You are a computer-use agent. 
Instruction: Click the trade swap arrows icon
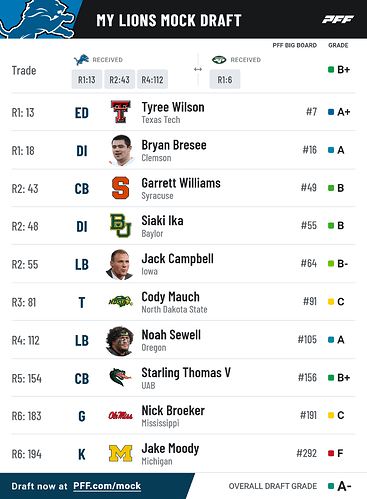198,69
